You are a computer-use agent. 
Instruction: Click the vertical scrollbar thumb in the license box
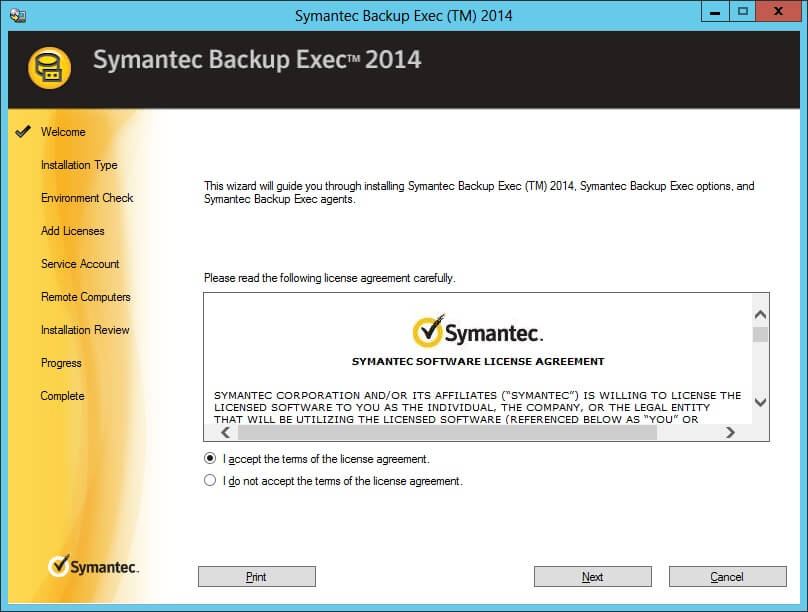click(760, 334)
